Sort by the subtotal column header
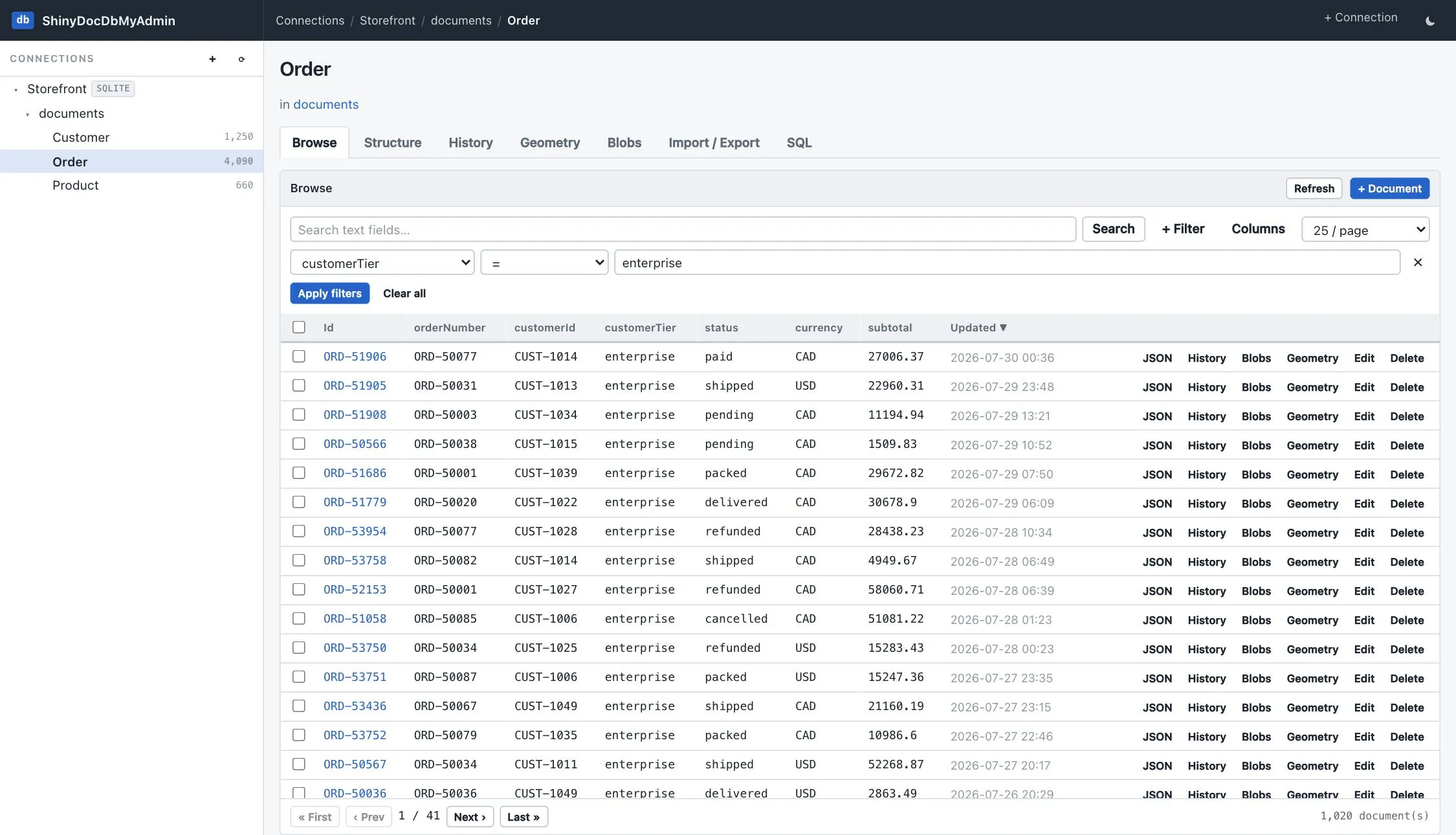1456x835 pixels. [890, 328]
